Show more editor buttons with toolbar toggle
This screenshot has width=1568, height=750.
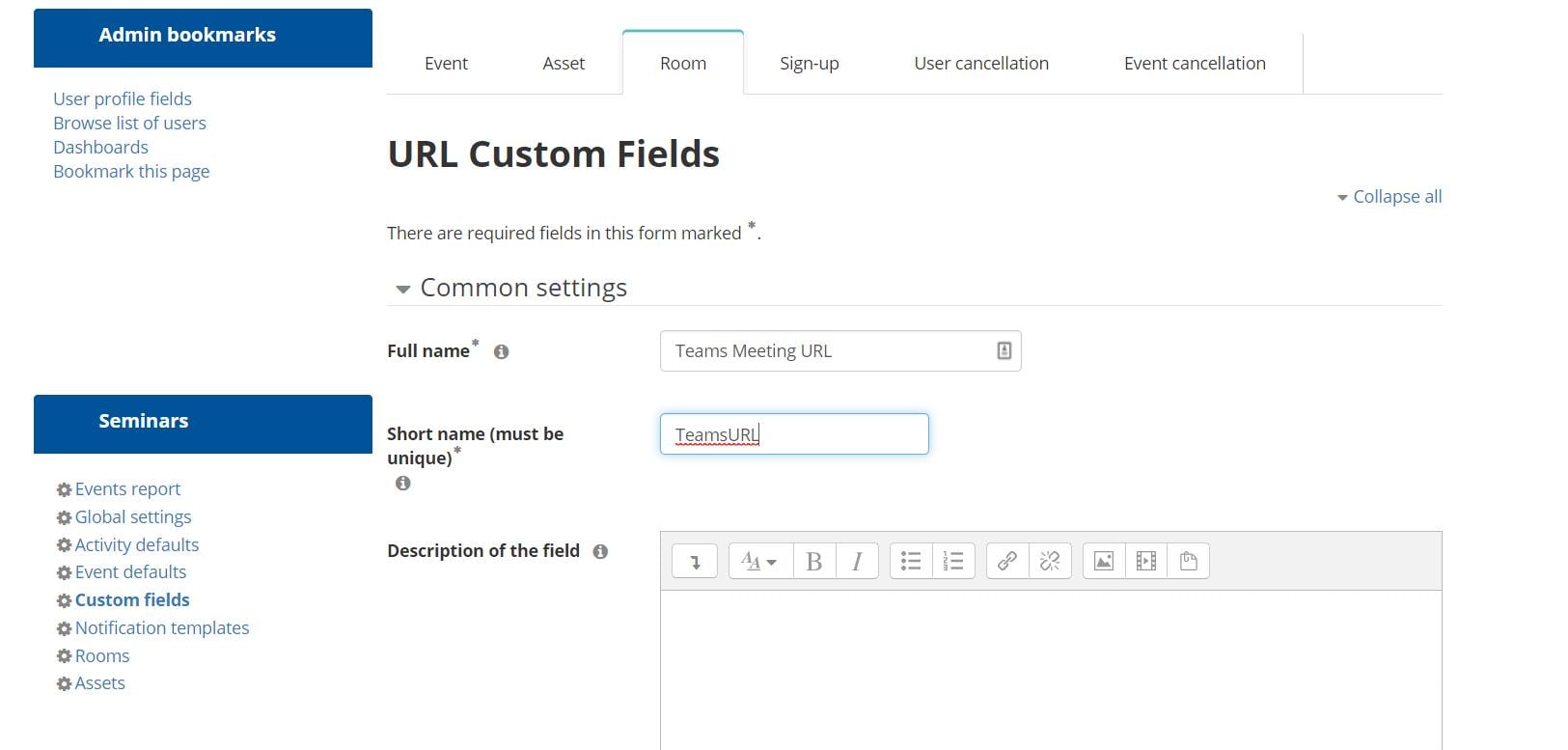[694, 561]
